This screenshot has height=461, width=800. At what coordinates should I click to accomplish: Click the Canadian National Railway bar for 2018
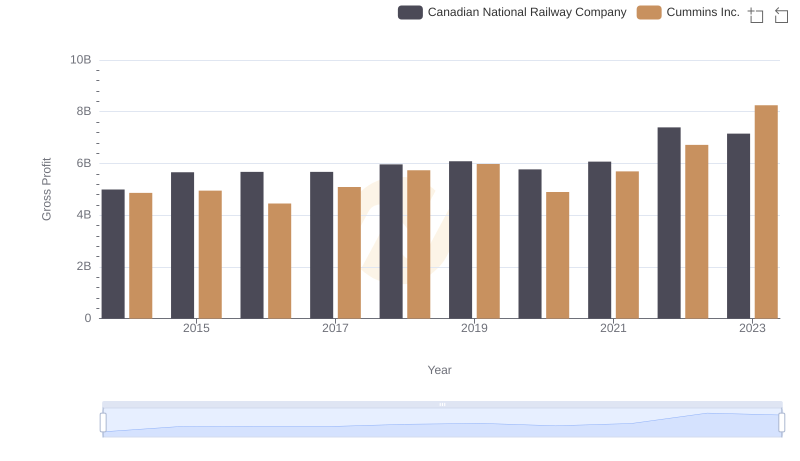pos(391,241)
